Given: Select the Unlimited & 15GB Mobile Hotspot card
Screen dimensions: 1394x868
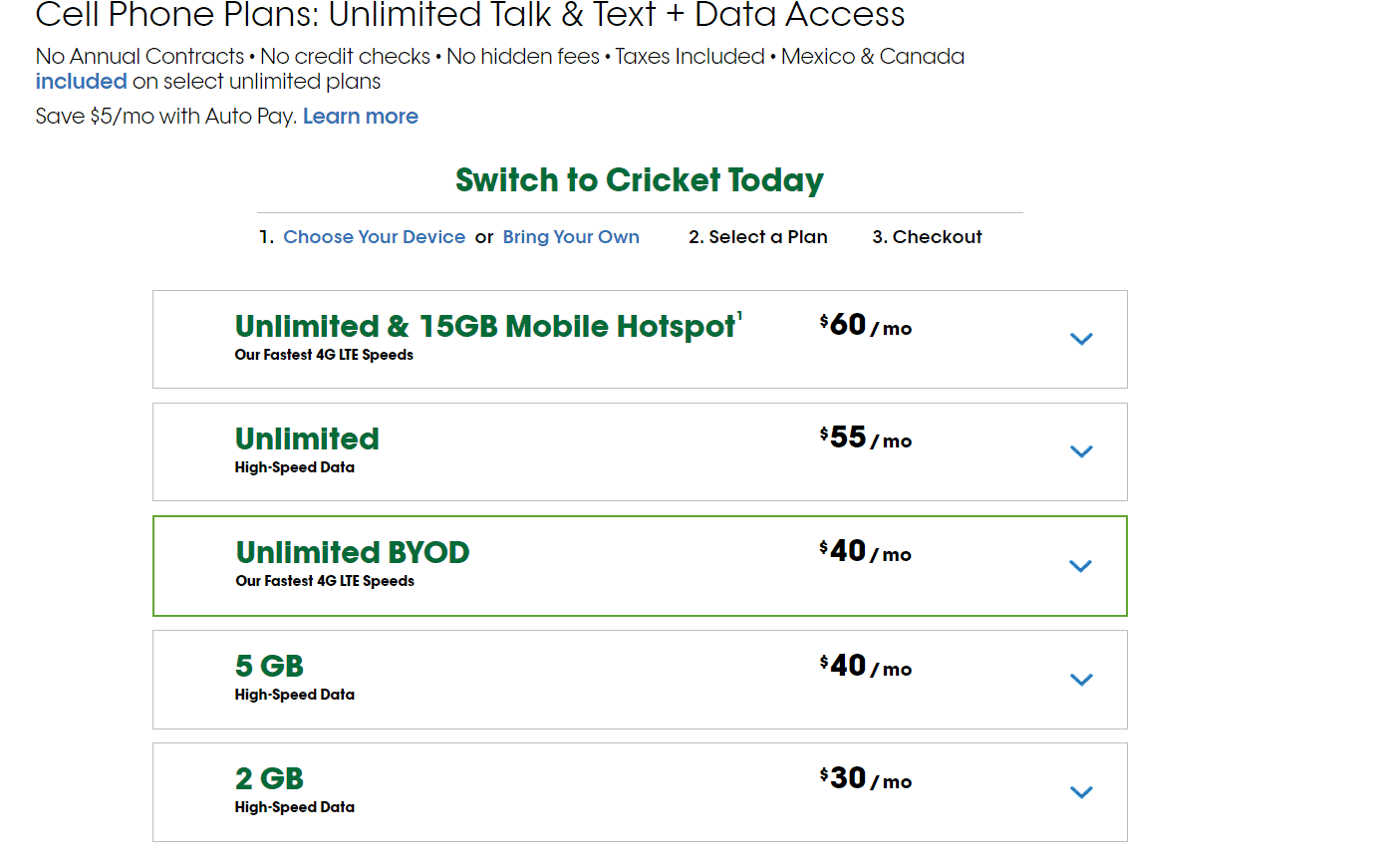Looking at the screenshot, I should click(639, 339).
